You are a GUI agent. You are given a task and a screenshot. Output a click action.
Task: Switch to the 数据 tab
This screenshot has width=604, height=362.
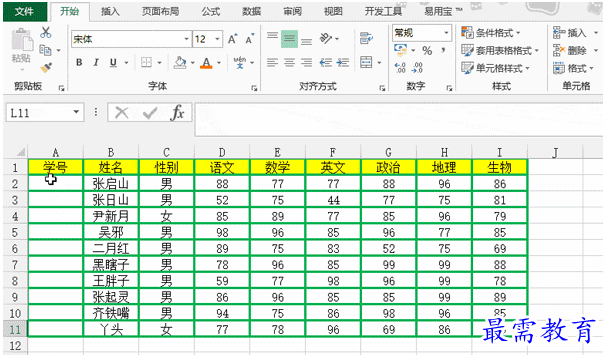(252, 12)
